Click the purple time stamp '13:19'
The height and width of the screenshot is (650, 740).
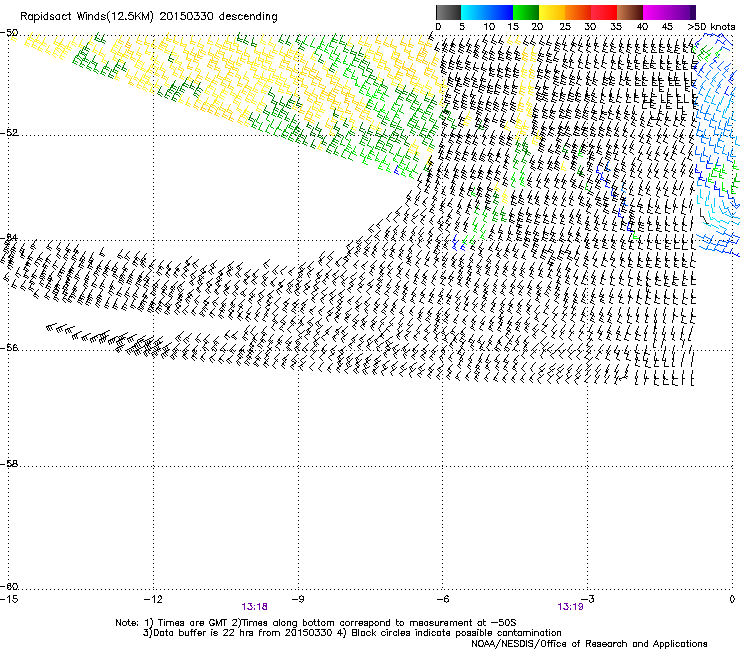tap(570, 607)
